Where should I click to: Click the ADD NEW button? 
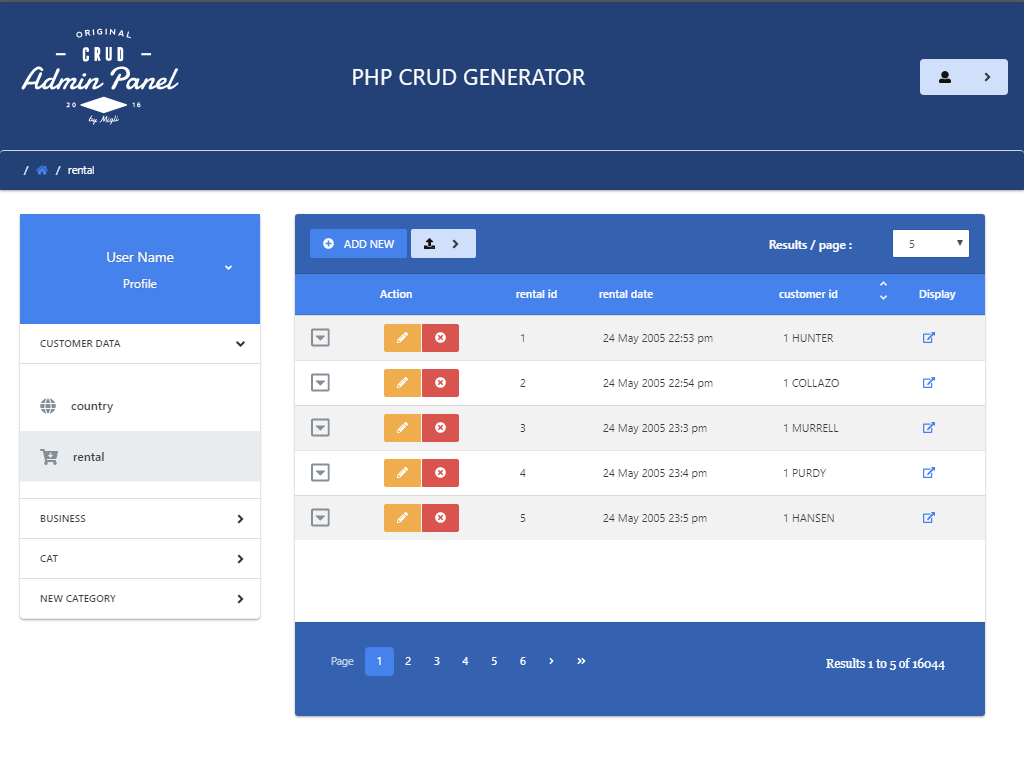click(x=357, y=243)
